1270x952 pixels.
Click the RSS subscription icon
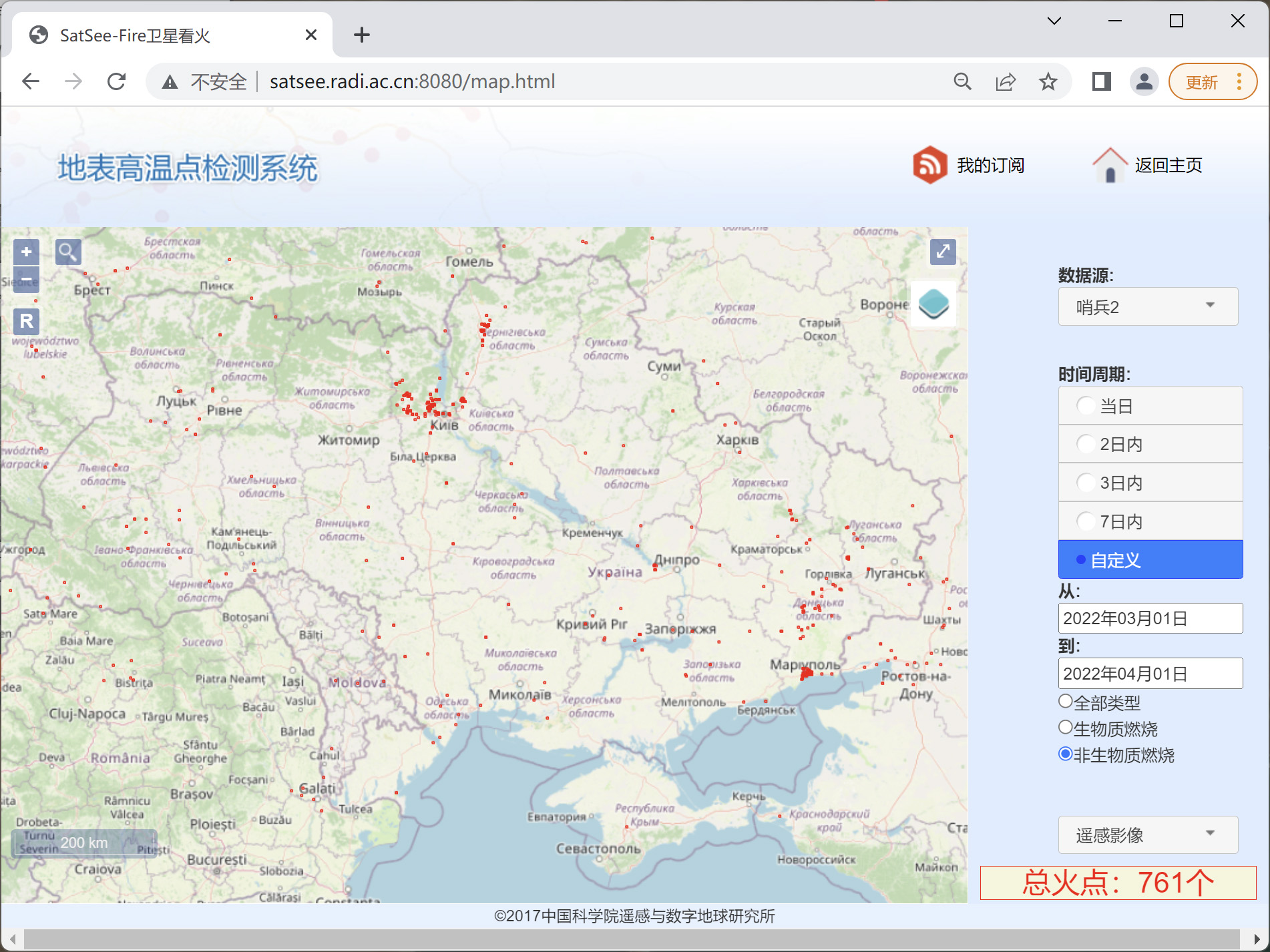(930, 165)
